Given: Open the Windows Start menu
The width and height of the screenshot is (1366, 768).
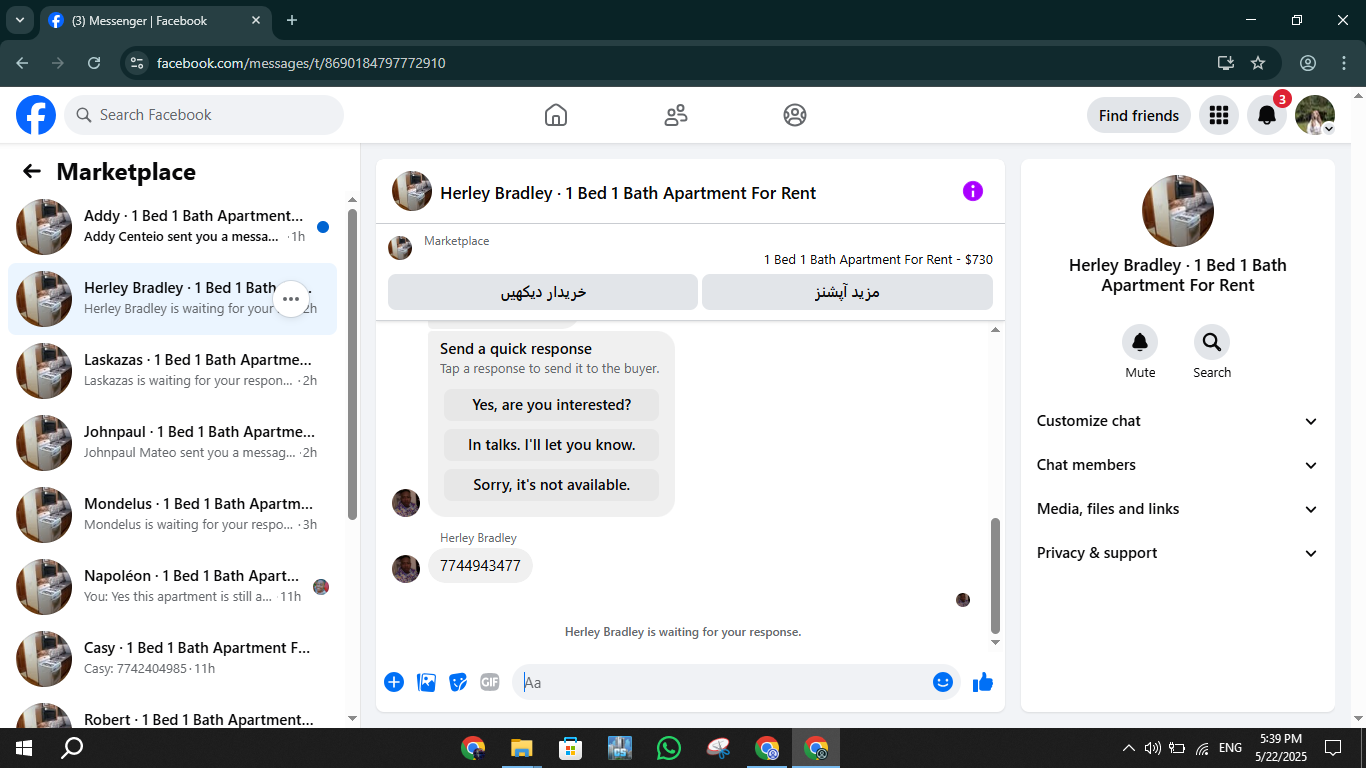Looking at the screenshot, I should (x=24, y=747).
